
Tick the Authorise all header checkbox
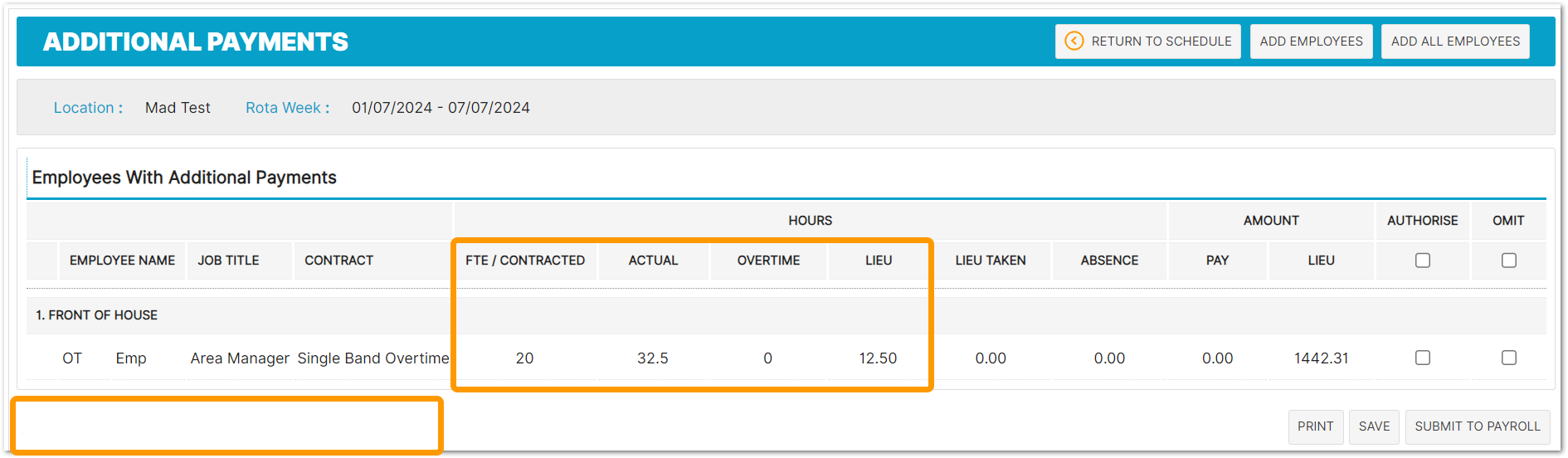click(1422, 261)
